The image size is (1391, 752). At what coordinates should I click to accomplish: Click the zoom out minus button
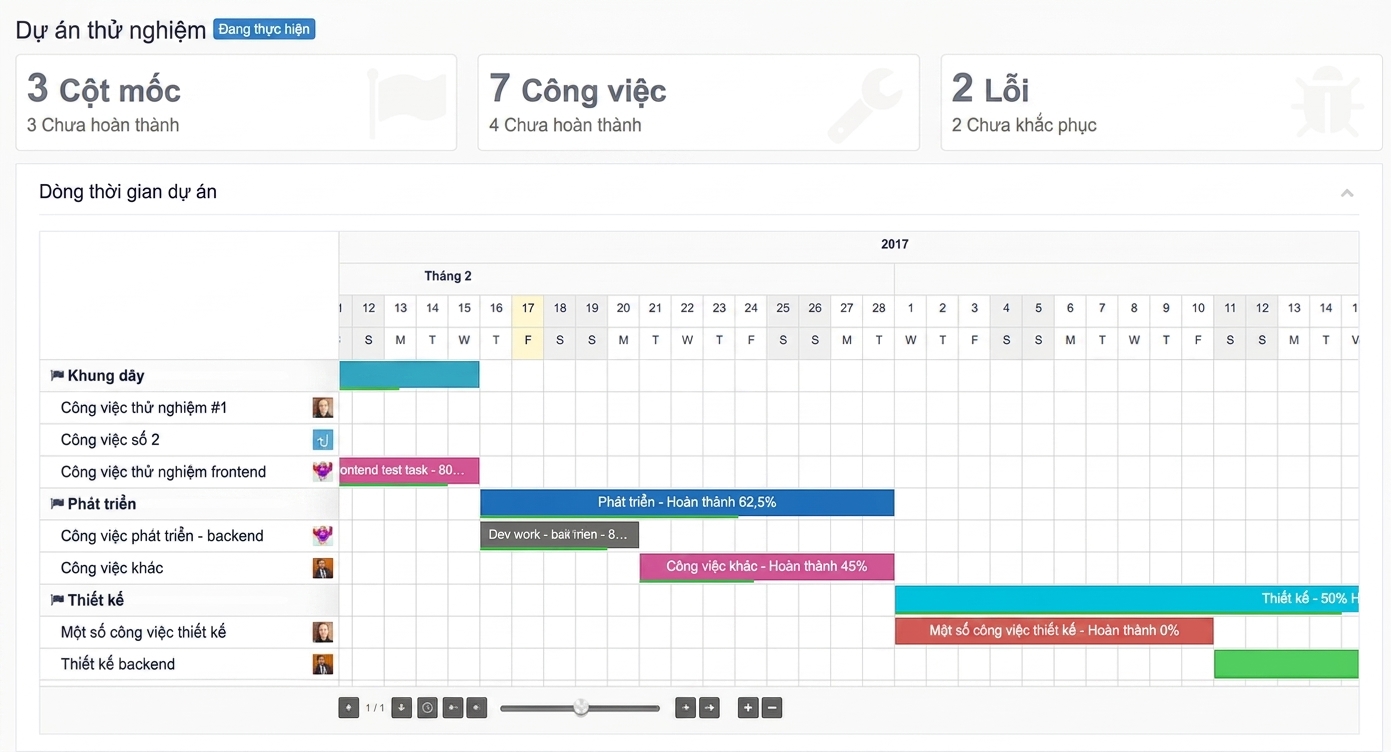(x=772, y=708)
